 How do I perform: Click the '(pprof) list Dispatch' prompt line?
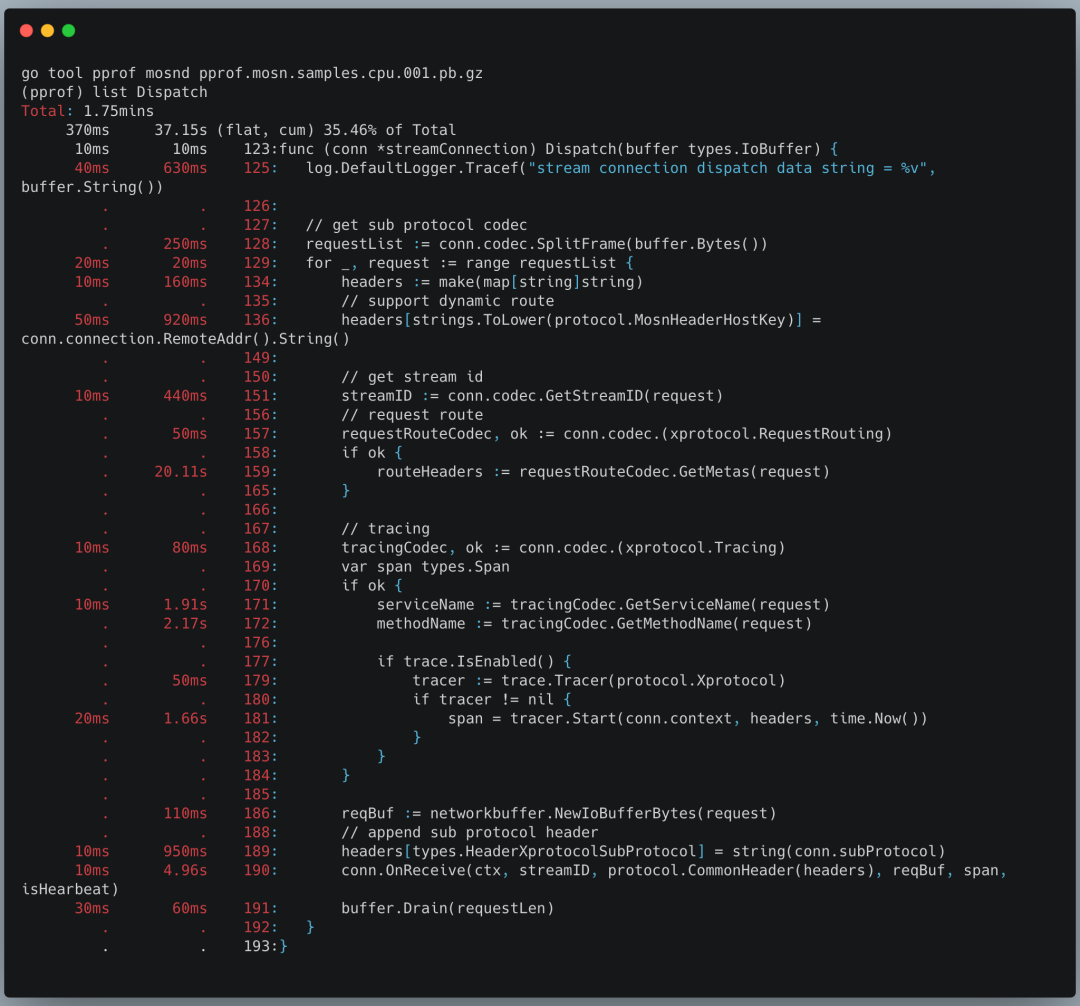114,92
